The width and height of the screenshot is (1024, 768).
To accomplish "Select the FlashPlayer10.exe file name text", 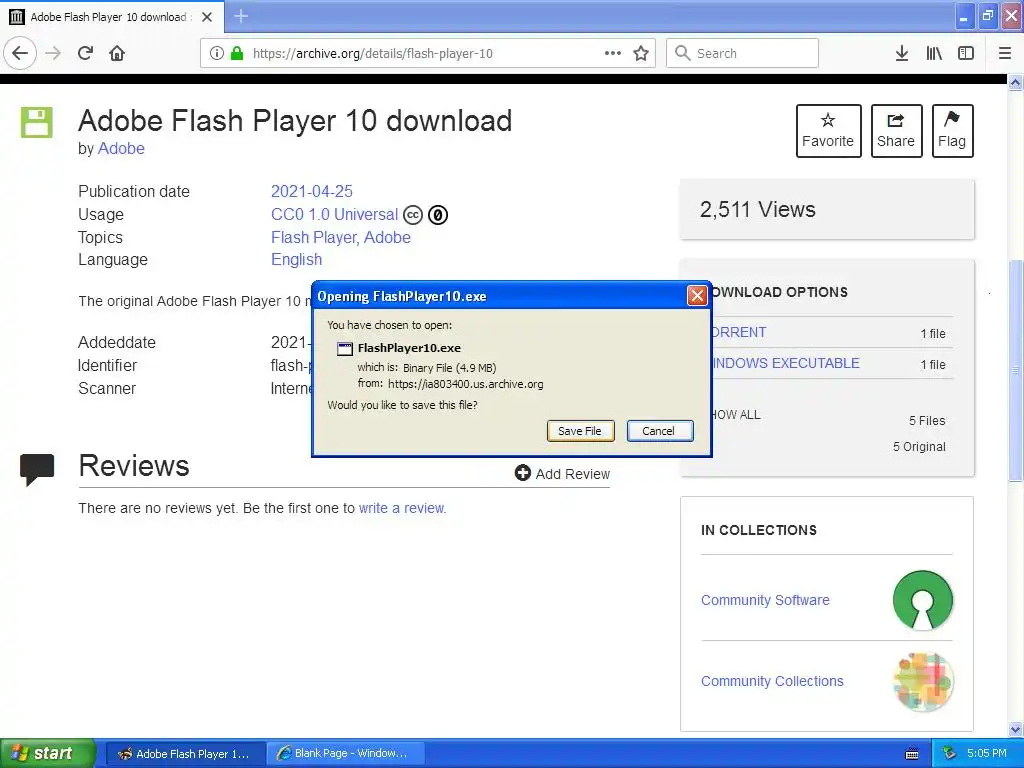I will (x=409, y=348).
